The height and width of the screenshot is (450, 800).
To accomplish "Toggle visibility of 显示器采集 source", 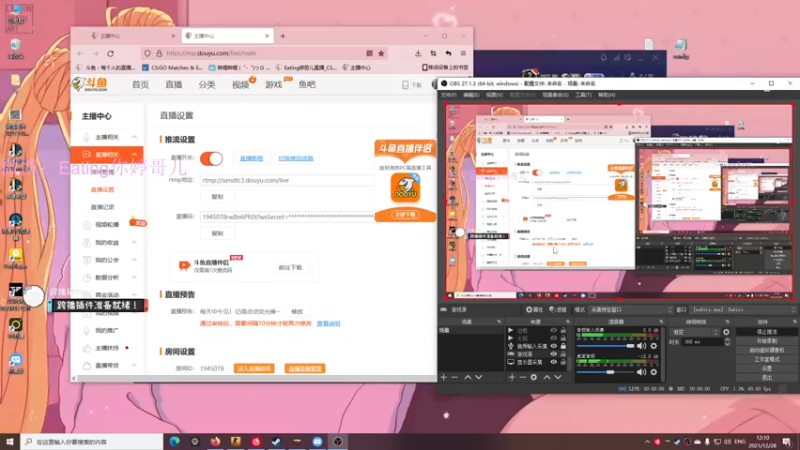I will click(554, 362).
